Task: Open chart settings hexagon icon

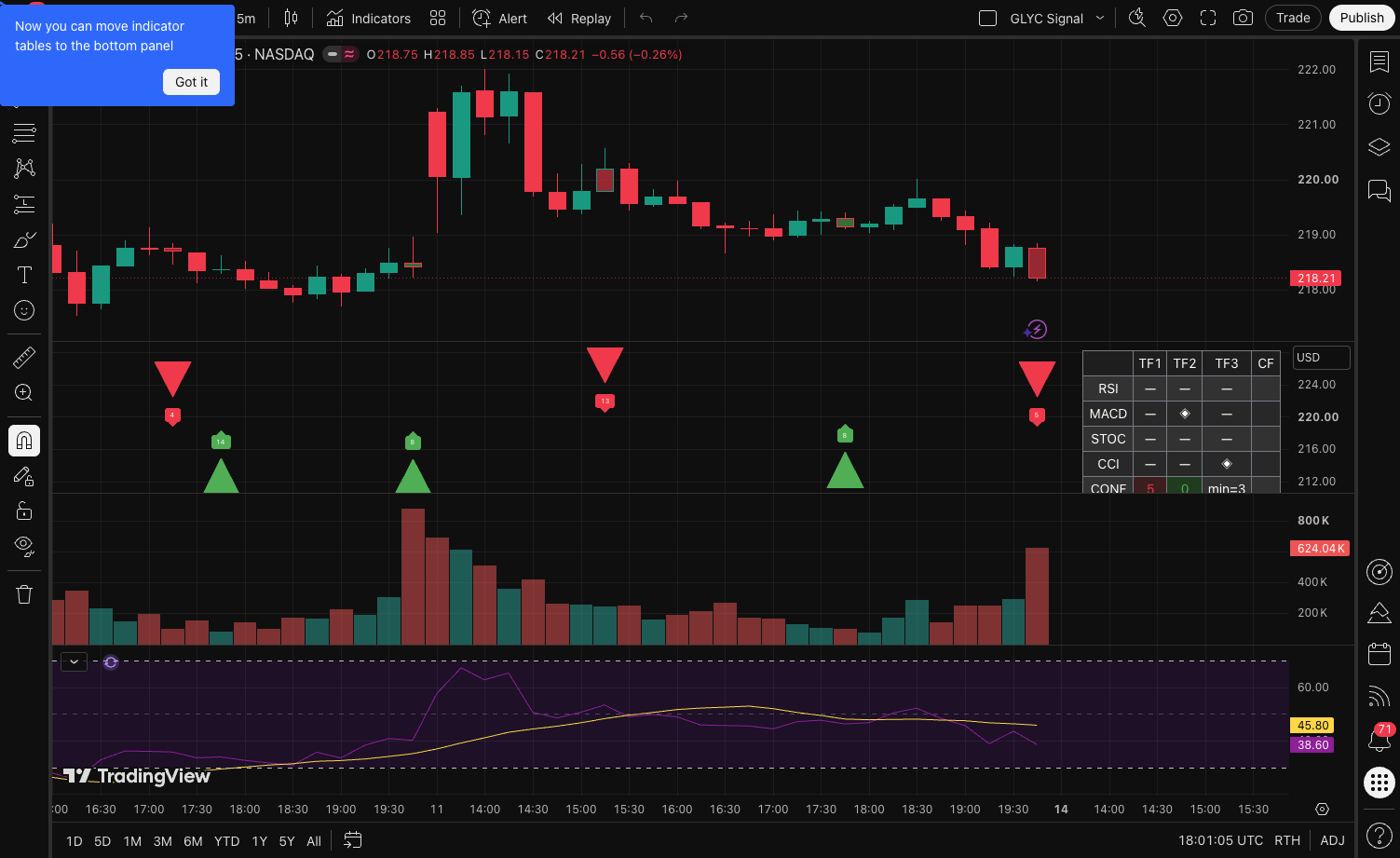Action: click(x=1173, y=18)
